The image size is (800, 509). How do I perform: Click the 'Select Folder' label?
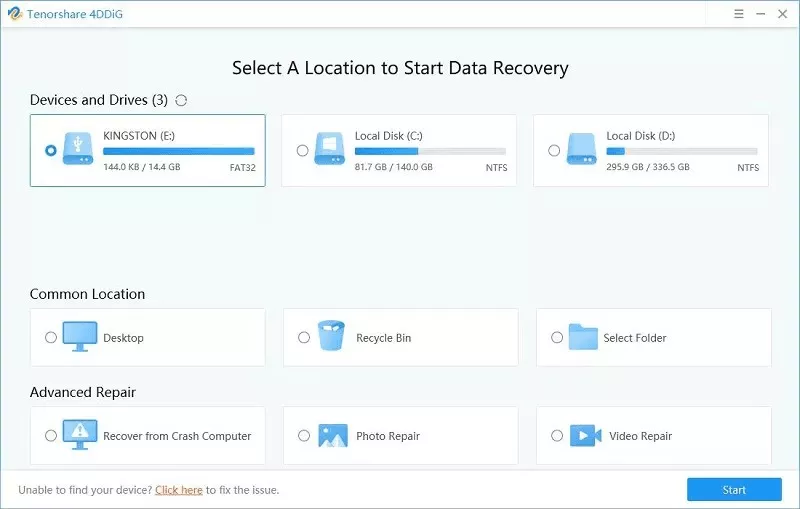(635, 338)
